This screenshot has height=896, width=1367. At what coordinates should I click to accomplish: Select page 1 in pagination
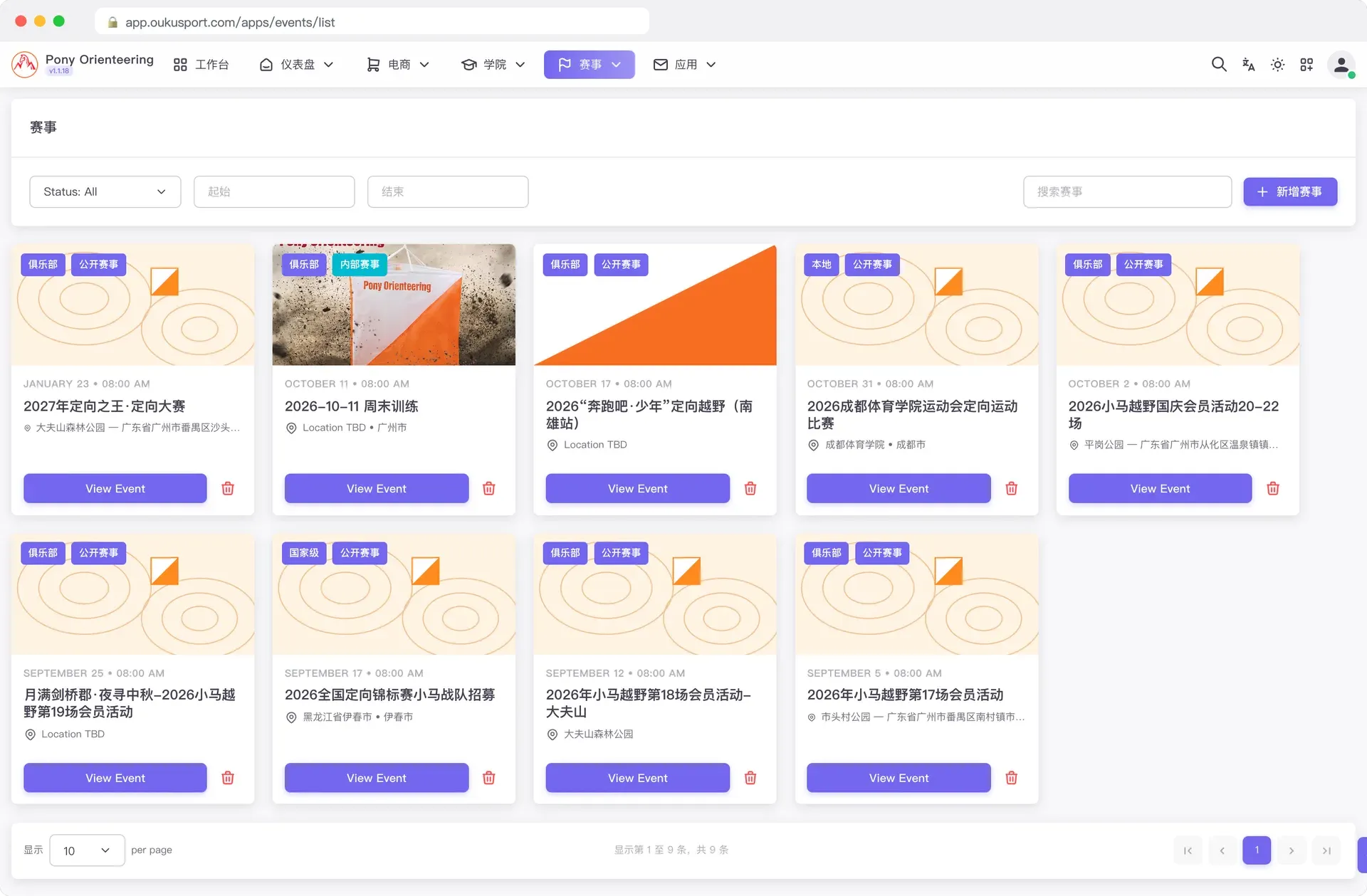coord(1257,850)
